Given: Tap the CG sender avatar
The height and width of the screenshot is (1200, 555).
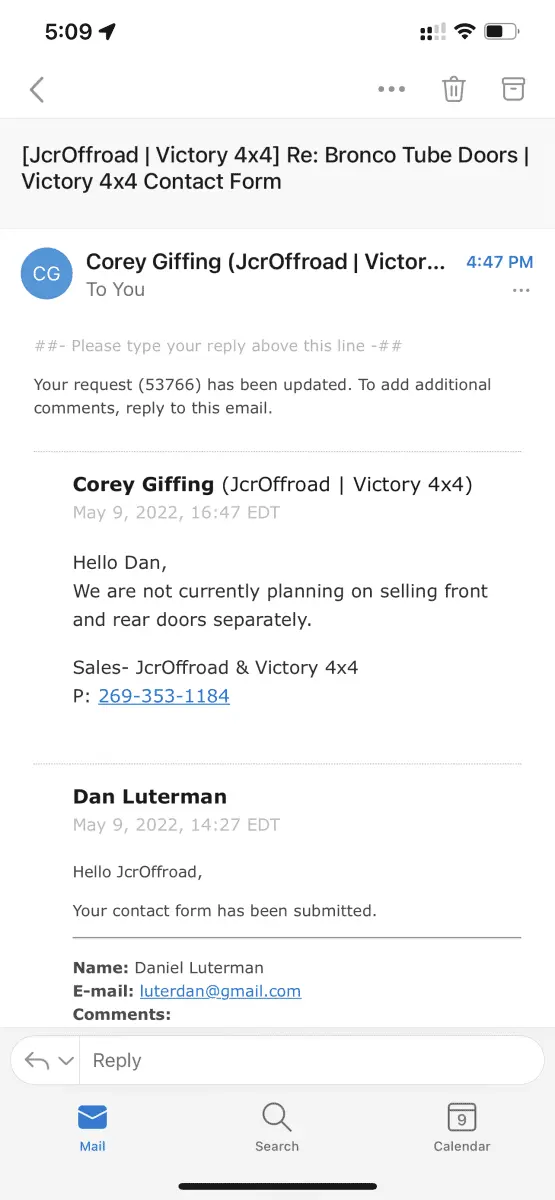Looking at the screenshot, I should pyautogui.click(x=47, y=274).
